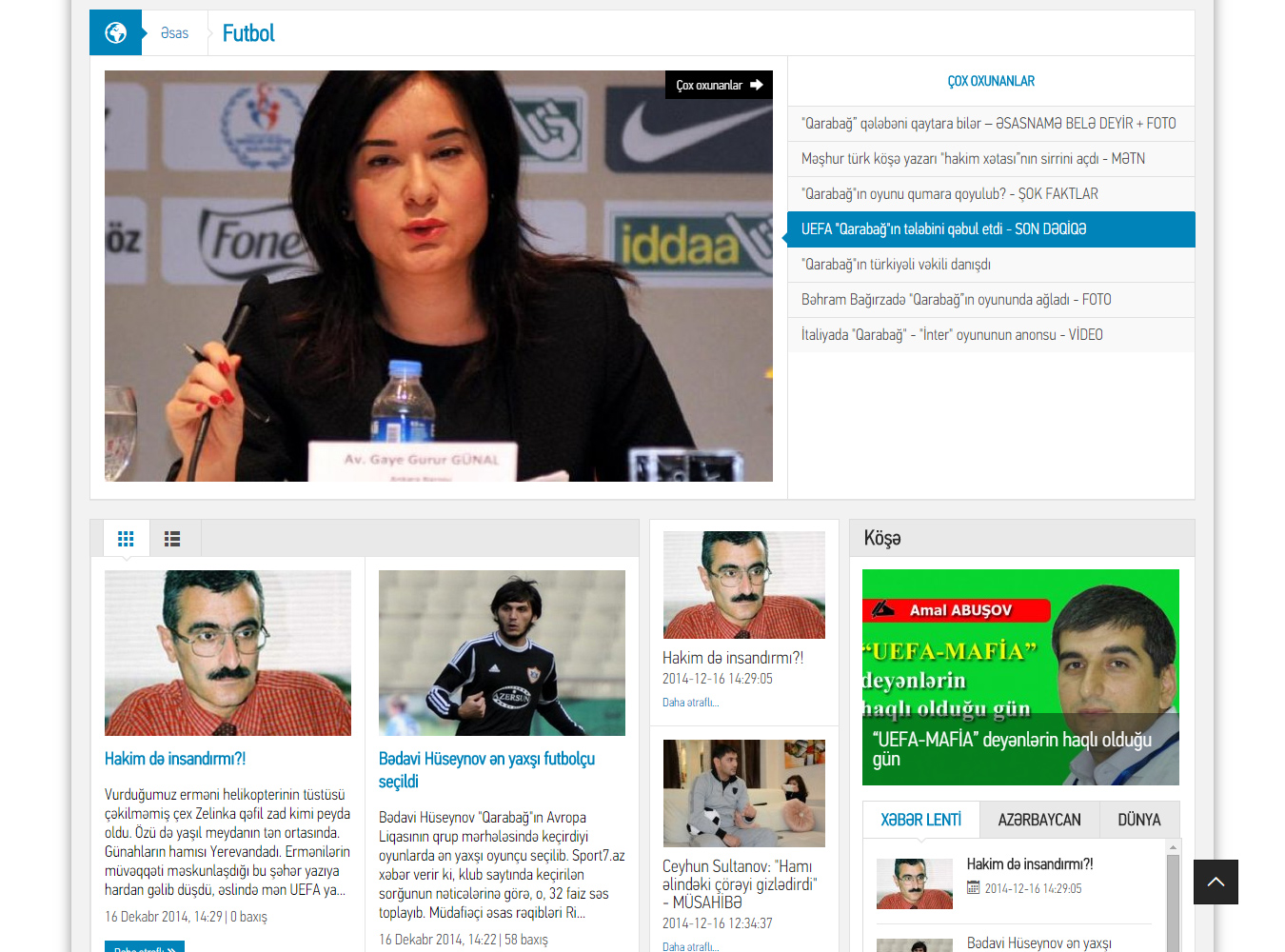Click the main featured woman photo
Screen dimensions: 1285x952
coord(438,276)
